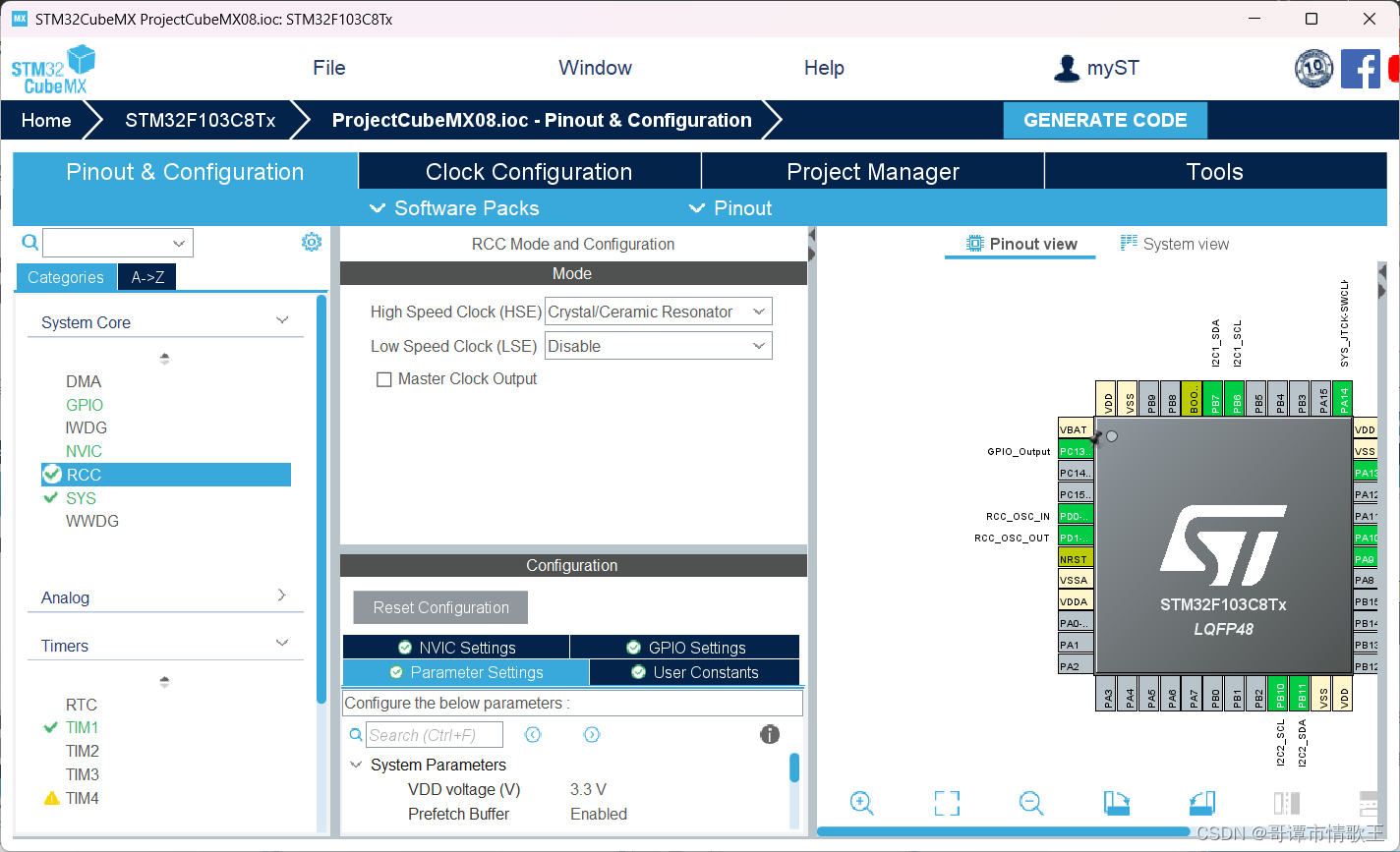
Task: Click the ProjectCubeMX08.ioc breadcrumb
Action: pos(542,120)
